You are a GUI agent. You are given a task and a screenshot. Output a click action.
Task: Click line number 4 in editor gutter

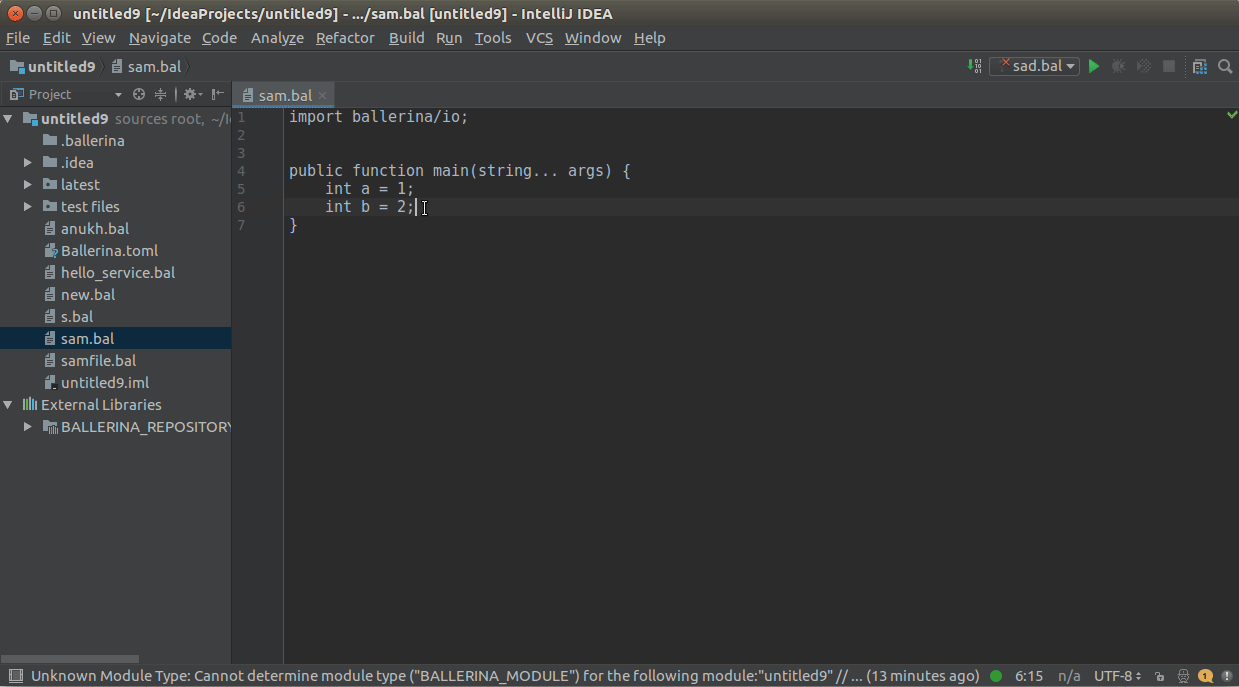241,171
